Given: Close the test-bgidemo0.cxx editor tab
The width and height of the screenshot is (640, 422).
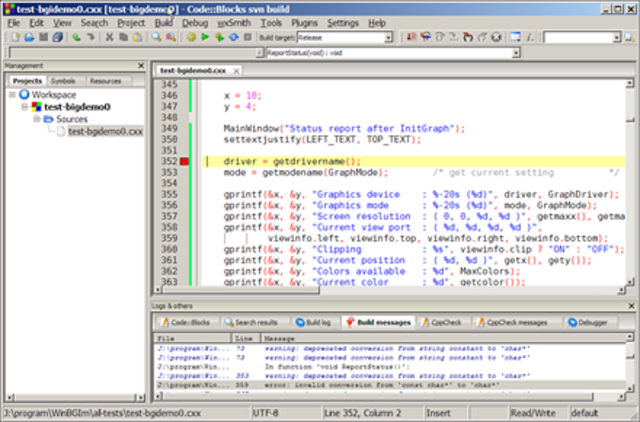Looking at the screenshot, I should [236, 71].
